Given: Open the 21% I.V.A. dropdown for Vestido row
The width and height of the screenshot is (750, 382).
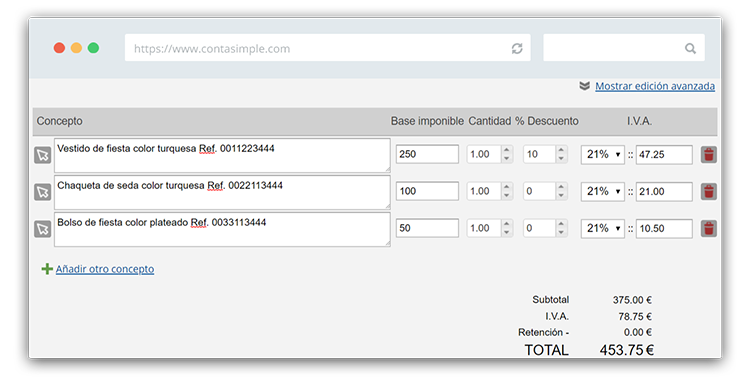Looking at the screenshot, I should pyautogui.click(x=603, y=154).
